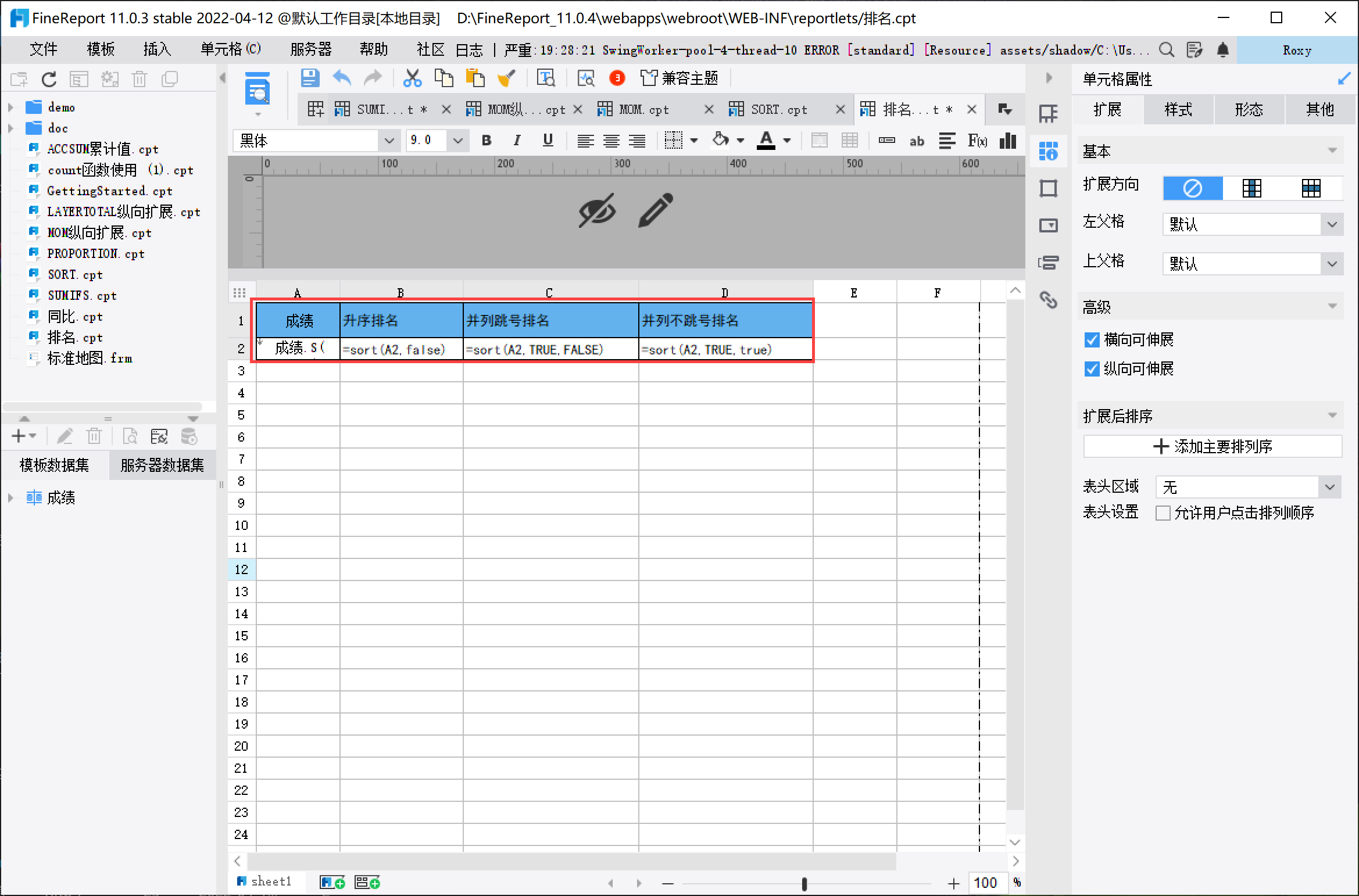Uncheck 横向可伸展 checkbox

pos(1092,340)
